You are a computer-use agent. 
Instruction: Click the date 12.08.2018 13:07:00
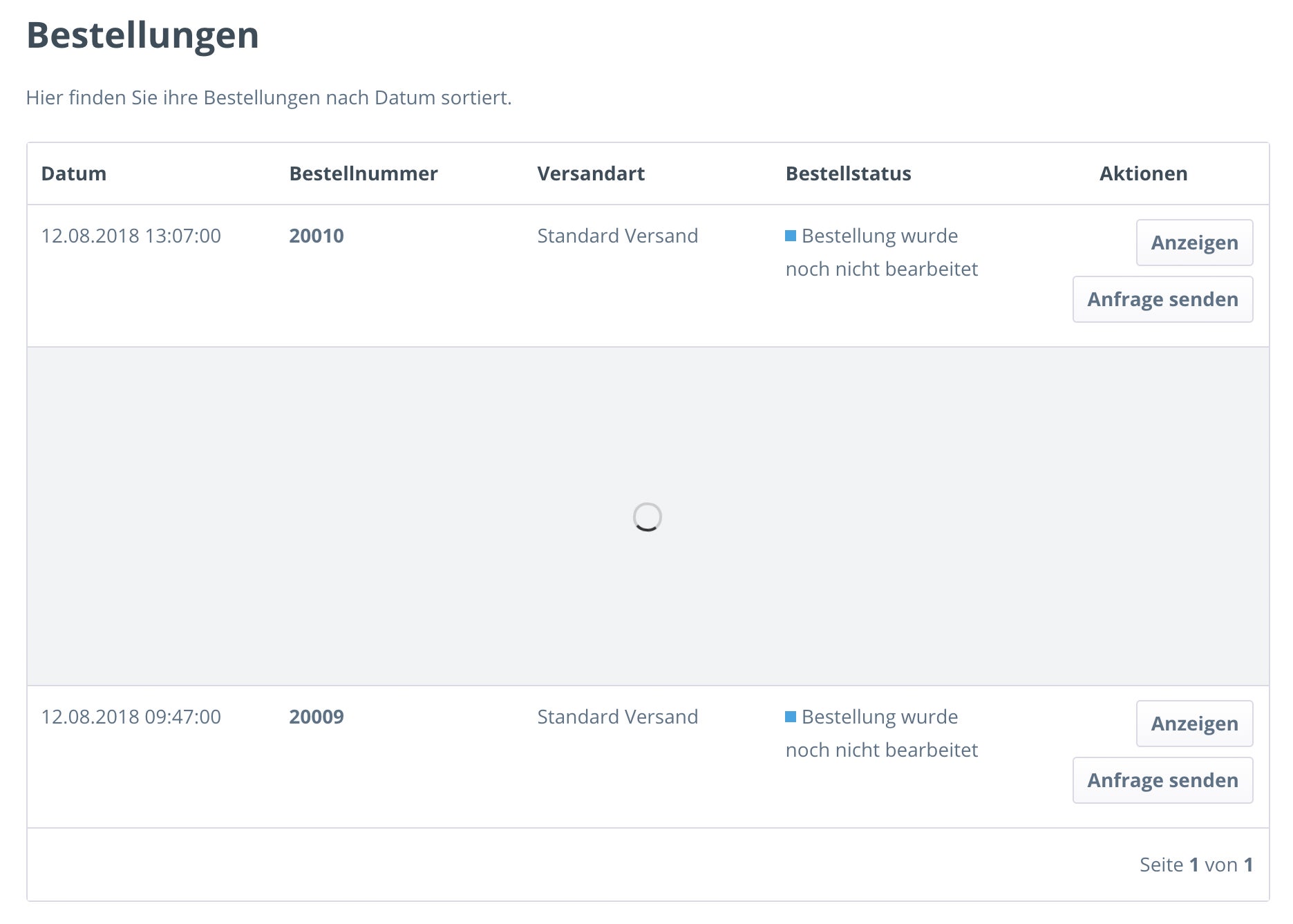[x=131, y=236]
